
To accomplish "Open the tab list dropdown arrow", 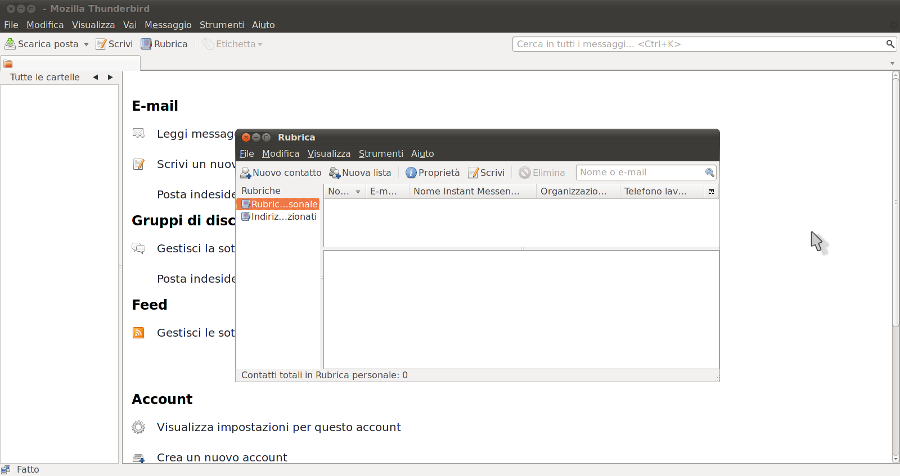I will [892, 63].
